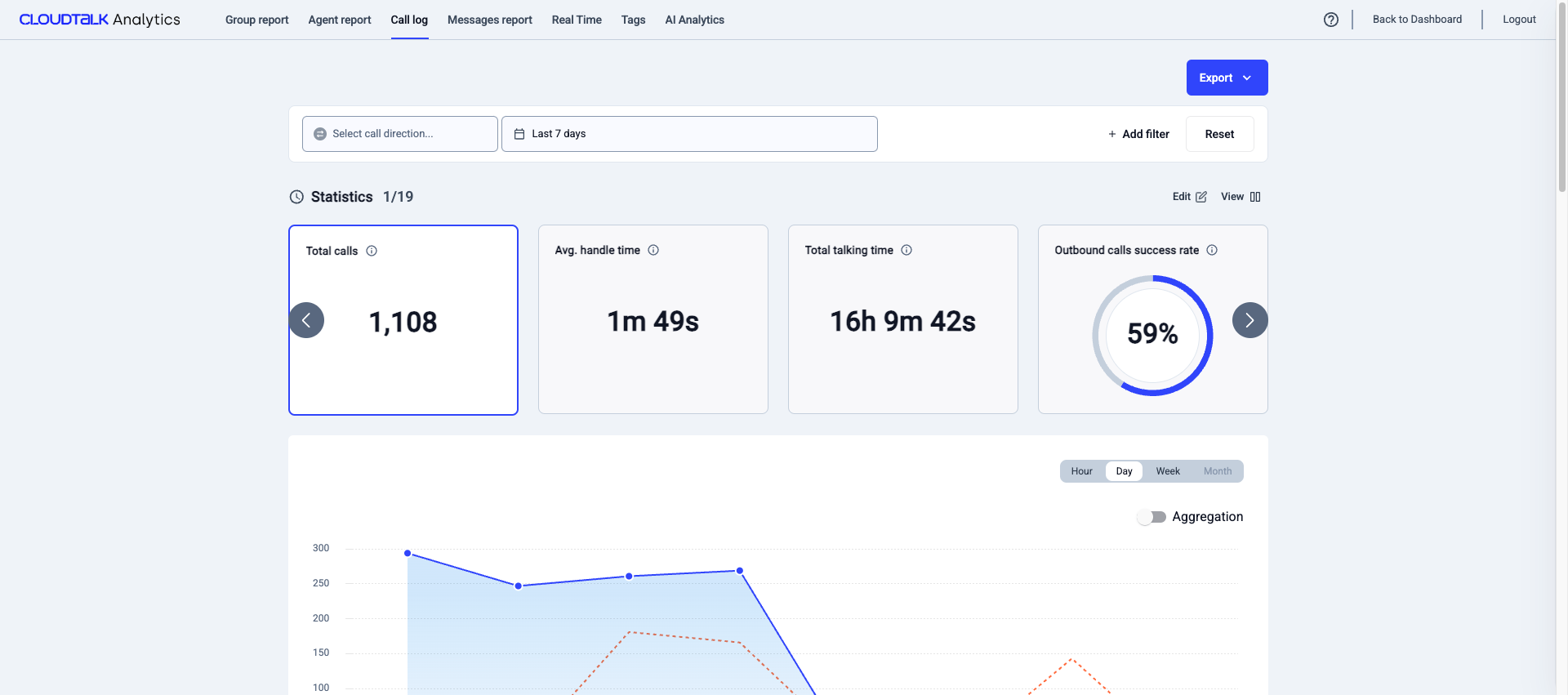This screenshot has width=1568, height=695.
Task: Click the View layout button label
Action: point(1232,197)
